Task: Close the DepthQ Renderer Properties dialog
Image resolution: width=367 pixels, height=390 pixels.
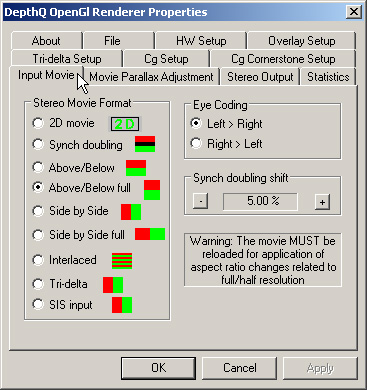Action: click(353, 12)
